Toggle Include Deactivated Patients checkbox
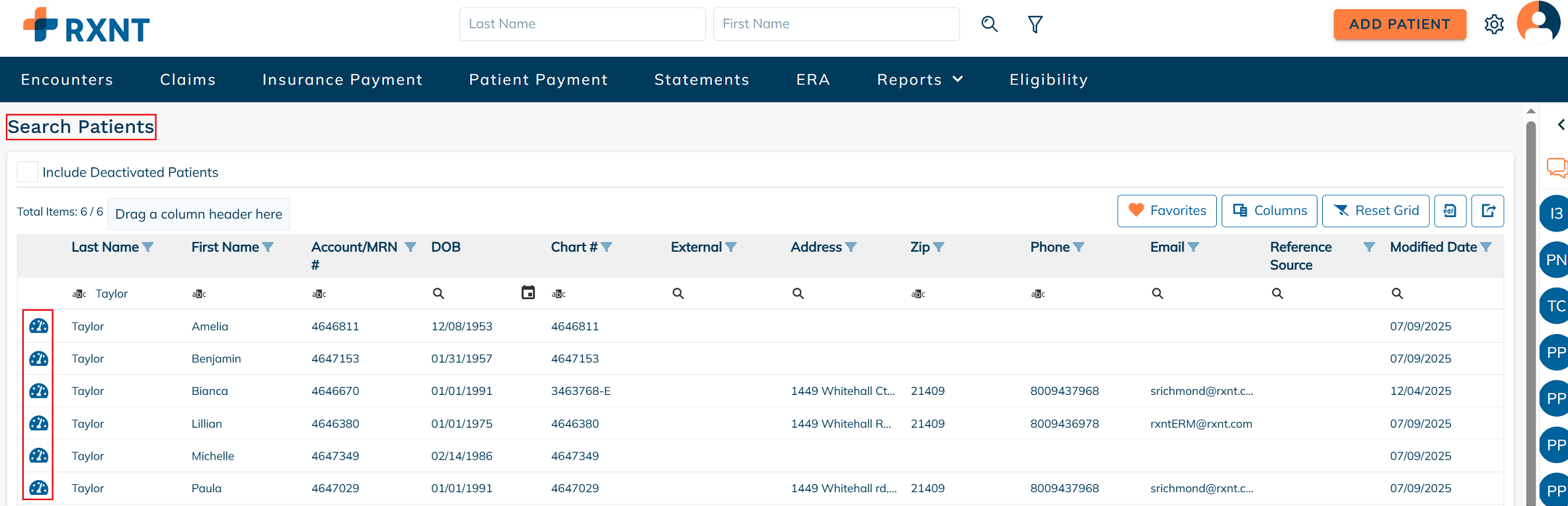 click(27, 172)
